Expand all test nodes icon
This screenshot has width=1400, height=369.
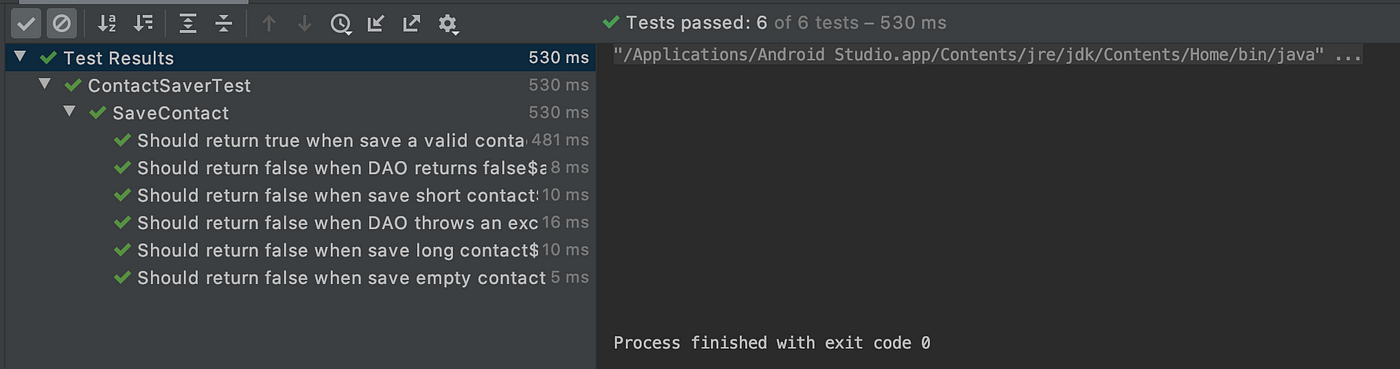tap(188, 23)
